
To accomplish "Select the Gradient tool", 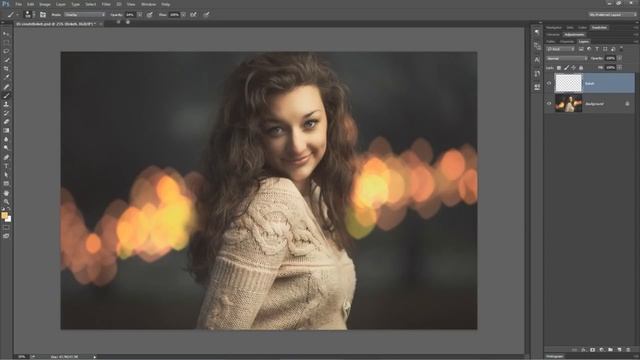I will click(6, 131).
